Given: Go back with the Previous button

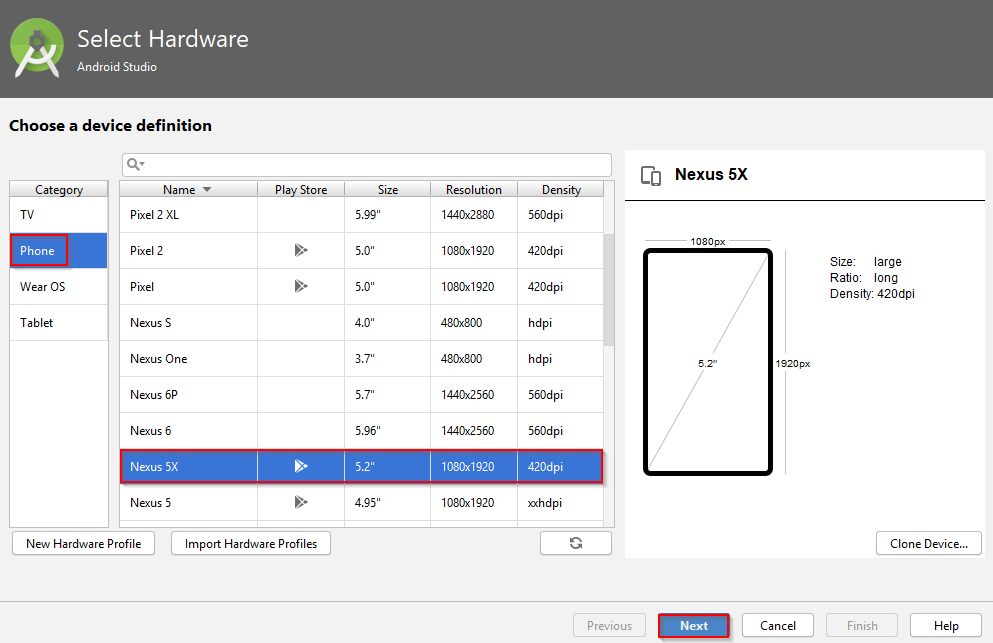Looking at the screenshot, I should click(x=609, y=625).
